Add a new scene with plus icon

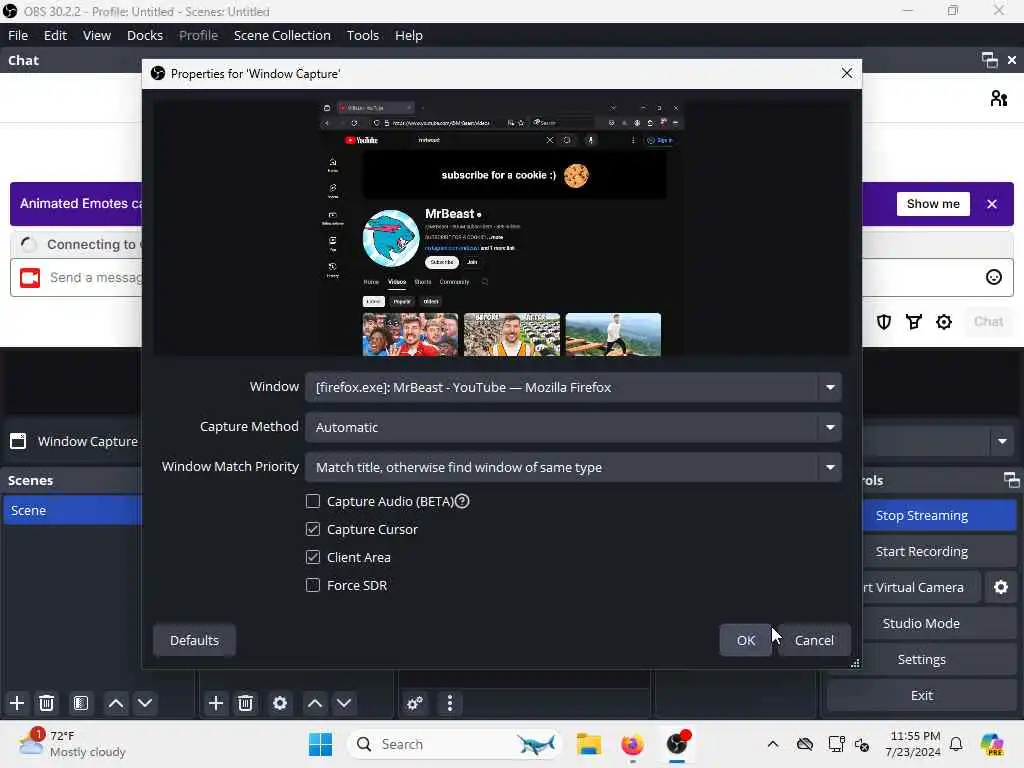17,703
